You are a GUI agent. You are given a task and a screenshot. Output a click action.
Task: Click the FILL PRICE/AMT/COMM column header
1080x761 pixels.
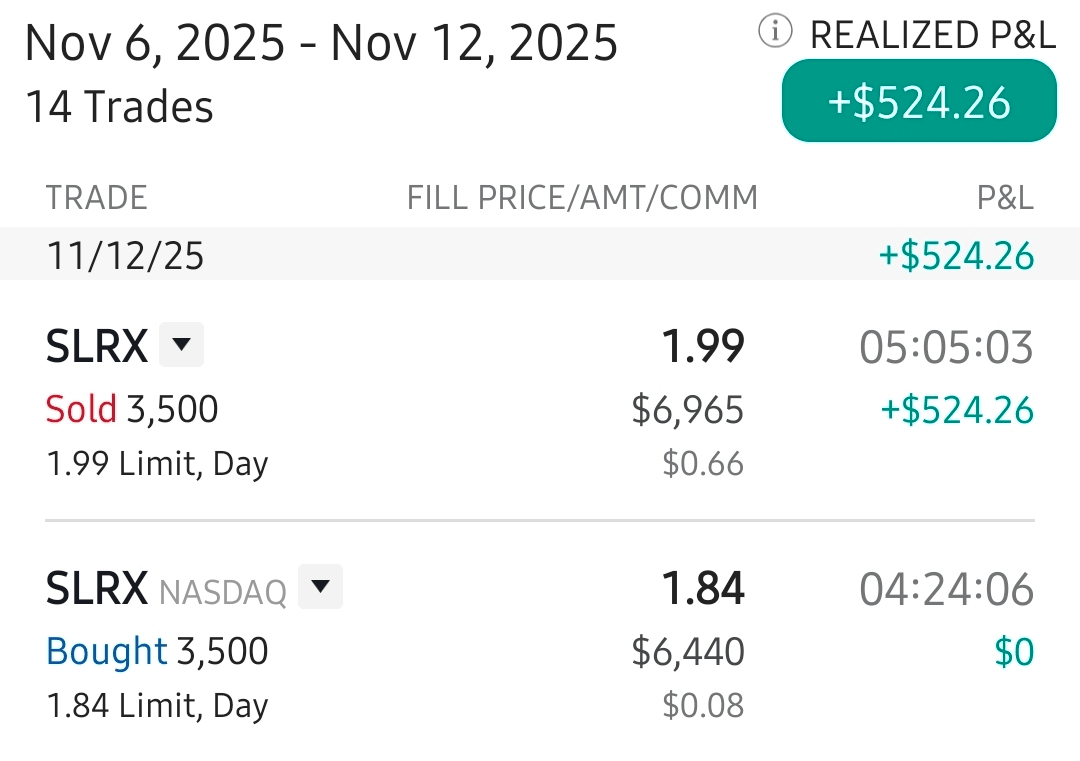coord(582,198)
